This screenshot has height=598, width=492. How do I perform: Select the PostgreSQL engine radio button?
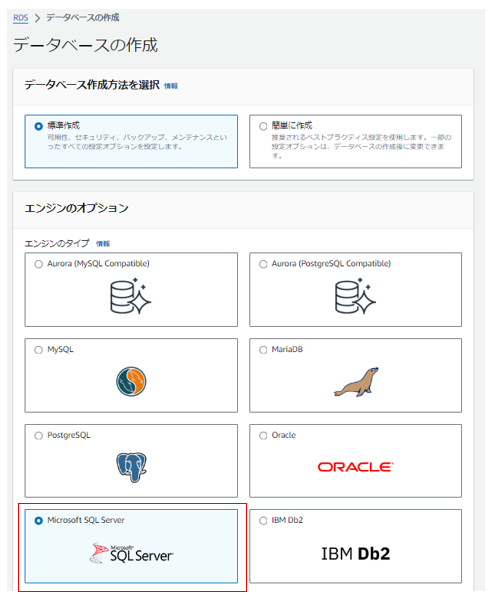coord(39,436)
